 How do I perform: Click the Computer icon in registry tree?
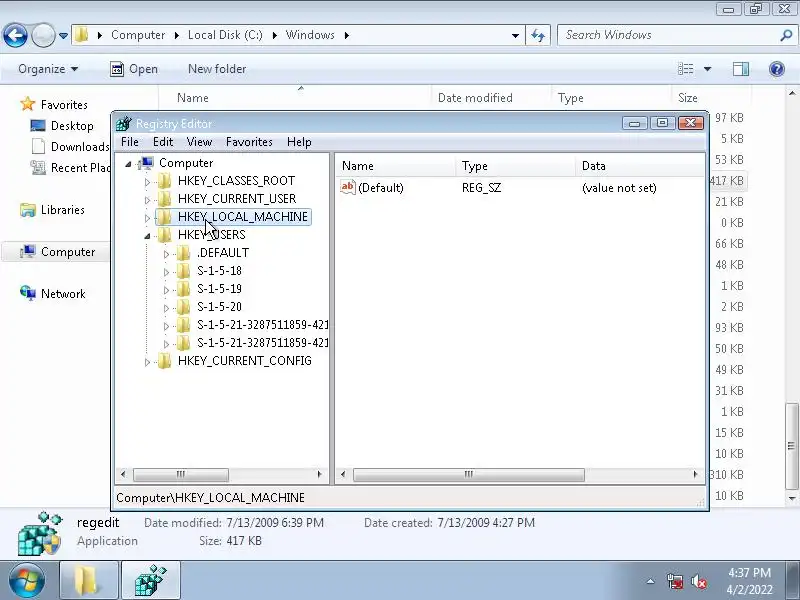point(146,163)
